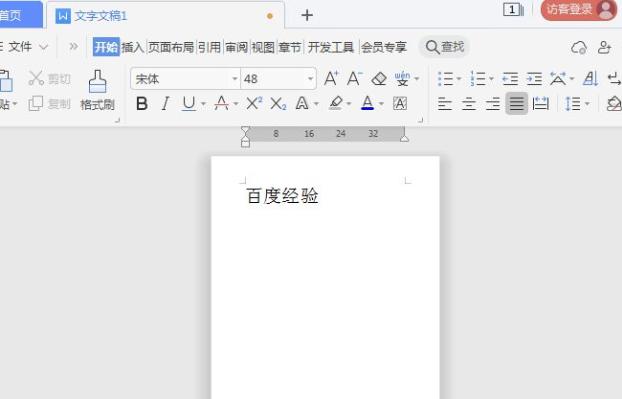Open underline style dropdown arrow
Image resolution: width=622 pixels, height=399 pixels.
tap(203, 104)
